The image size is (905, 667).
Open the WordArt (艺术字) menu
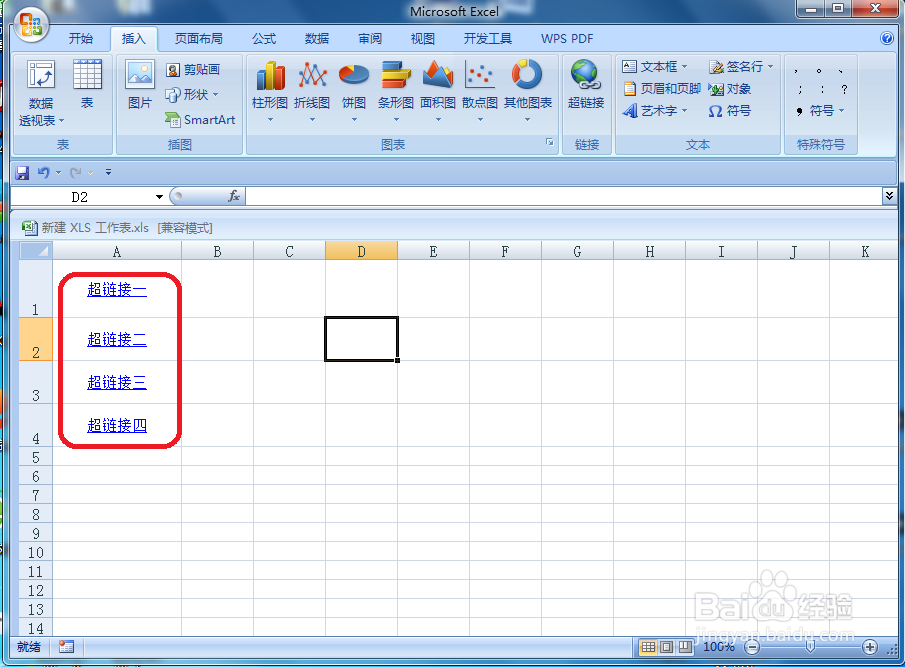pos(655,111)
